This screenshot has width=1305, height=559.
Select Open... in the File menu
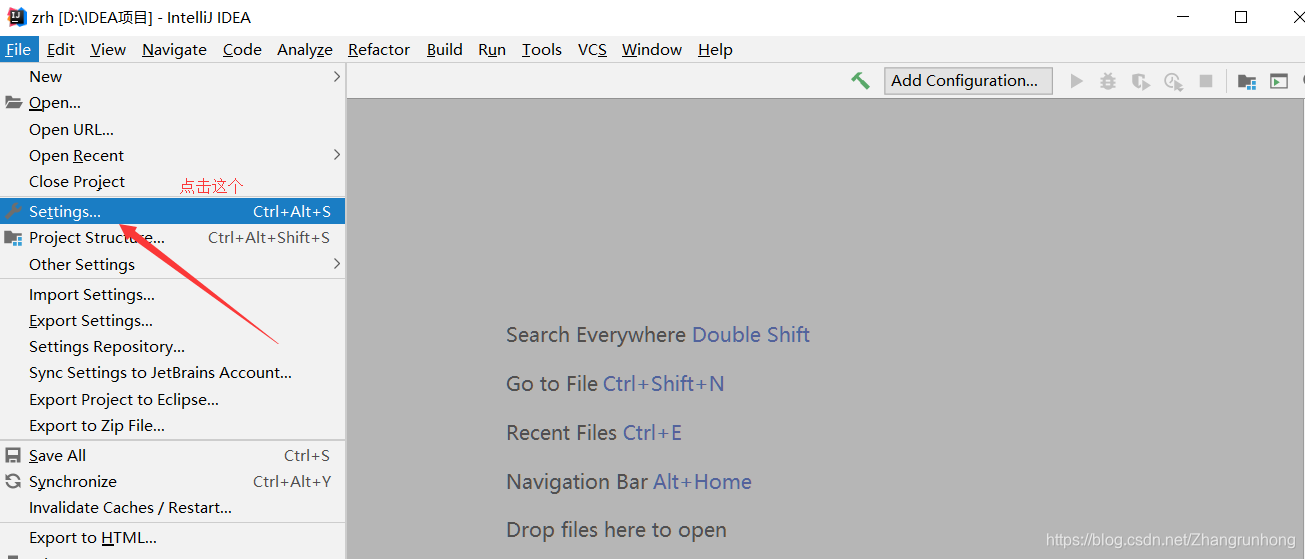coord(173,102)
